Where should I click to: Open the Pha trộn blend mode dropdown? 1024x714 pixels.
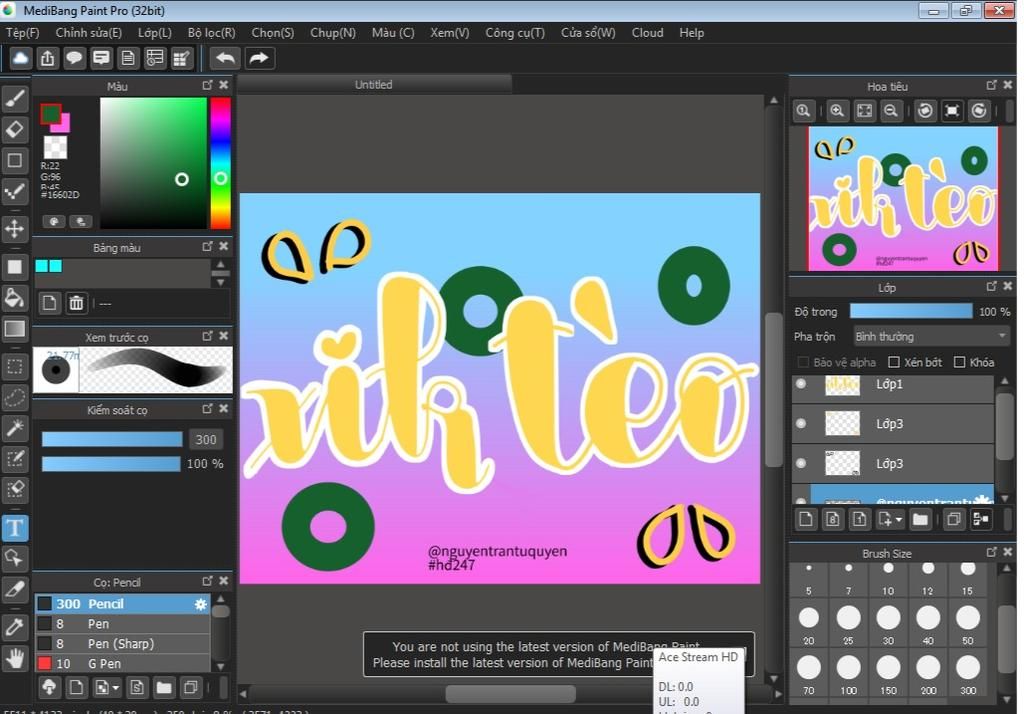point(930,336)
